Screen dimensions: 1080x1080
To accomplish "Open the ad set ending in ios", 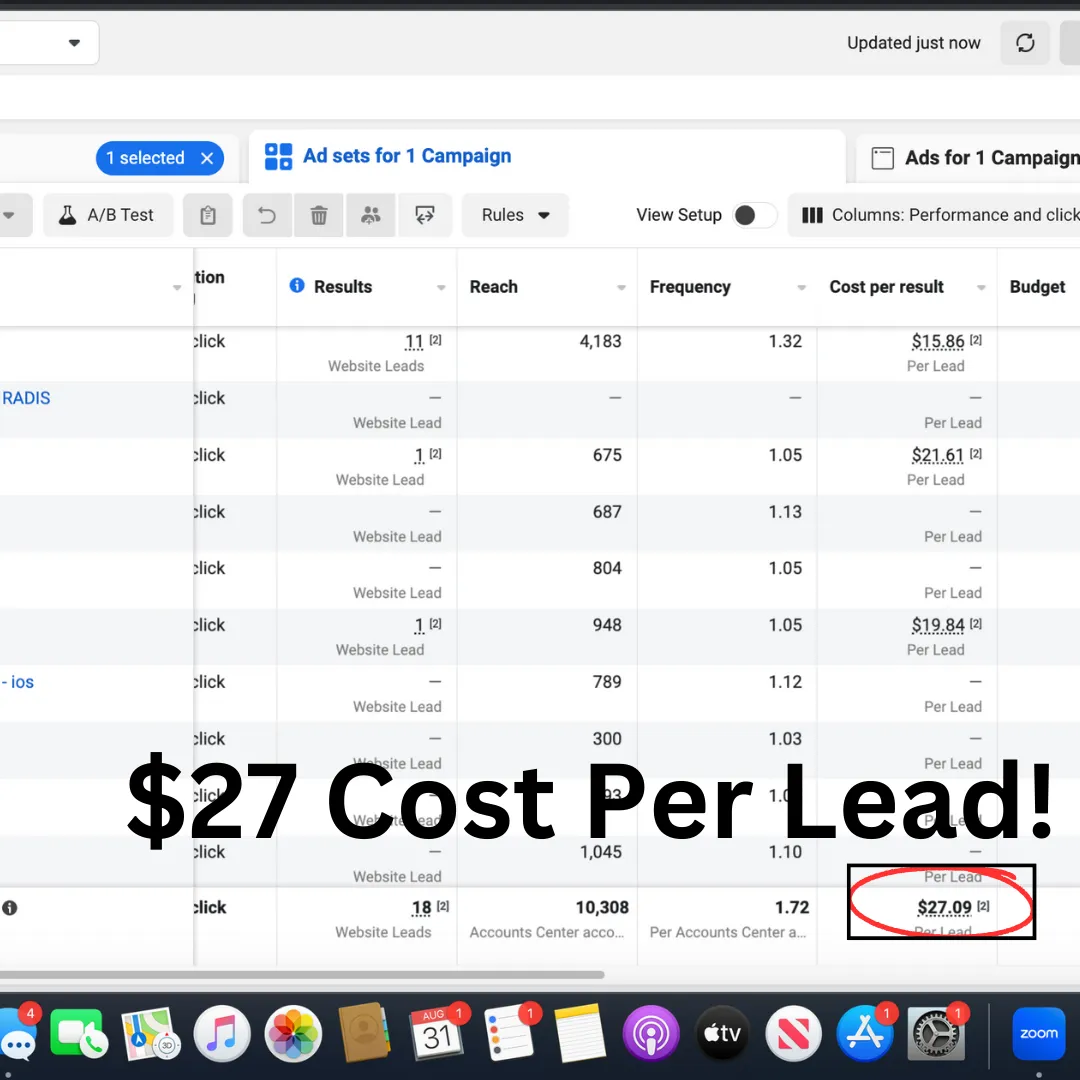I will click(18, 682).
